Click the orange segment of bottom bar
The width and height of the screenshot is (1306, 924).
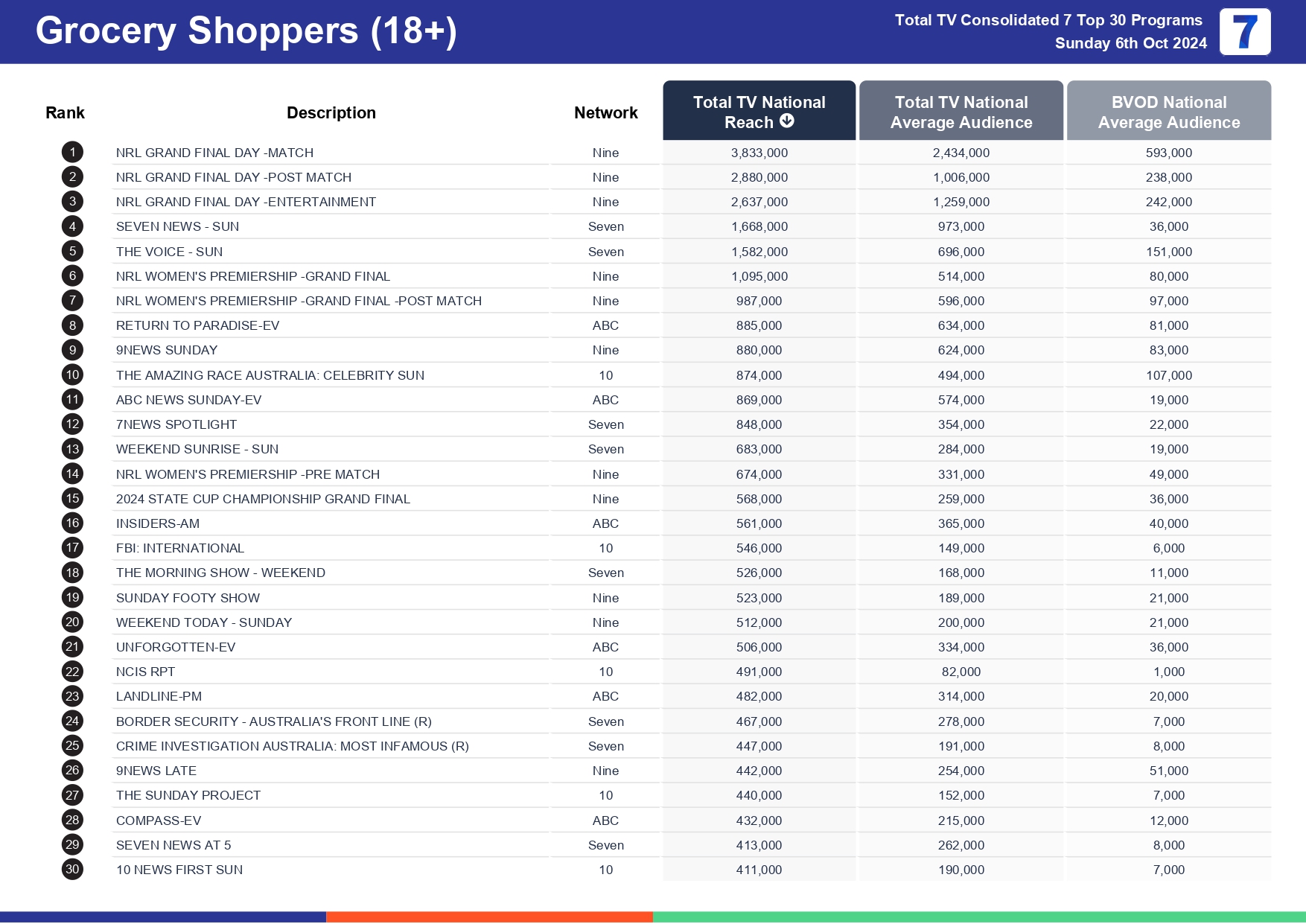tap(489, 917)
